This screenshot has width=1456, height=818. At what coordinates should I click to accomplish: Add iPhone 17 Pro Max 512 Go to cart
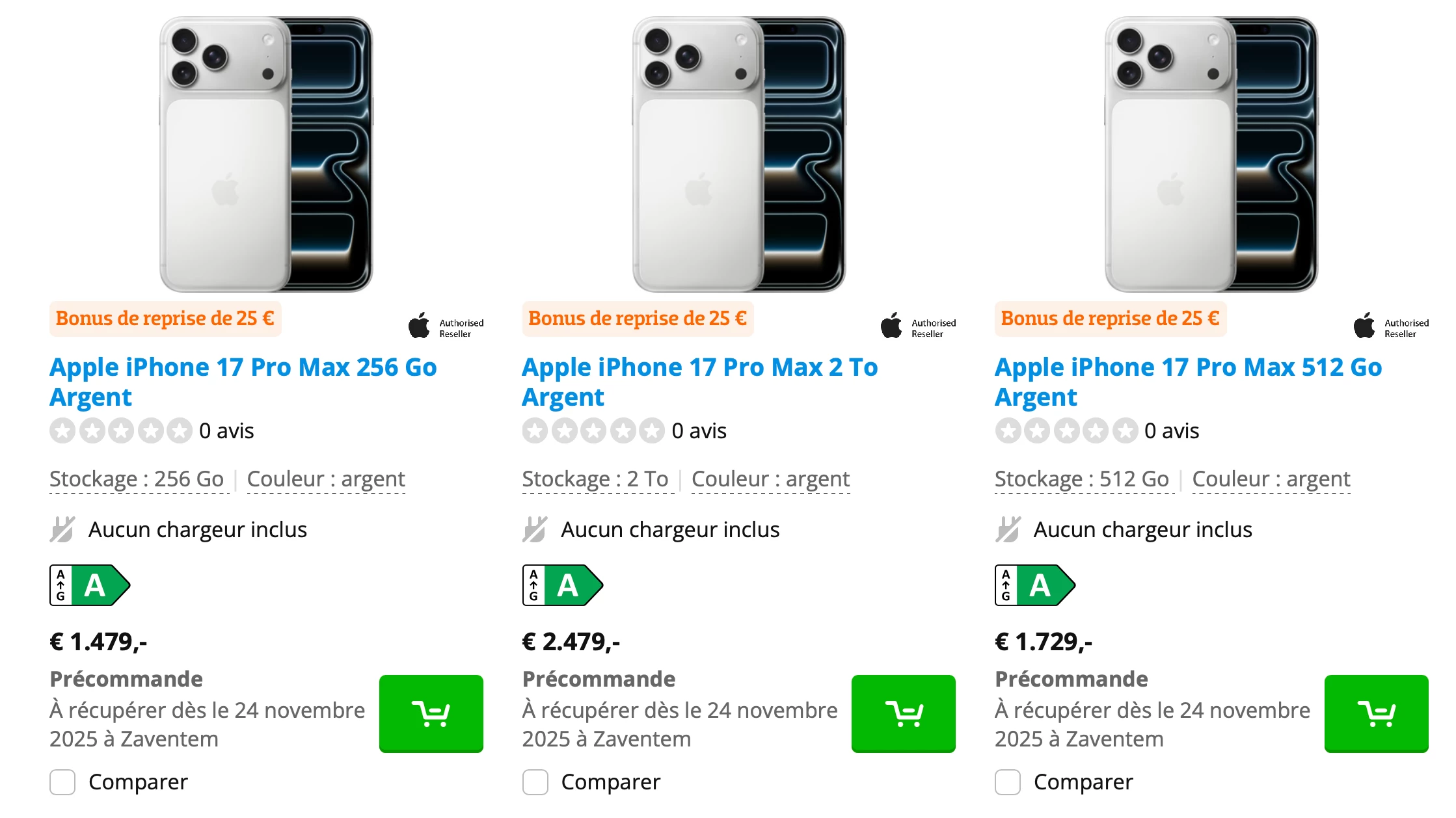(x=1376, y=713)
